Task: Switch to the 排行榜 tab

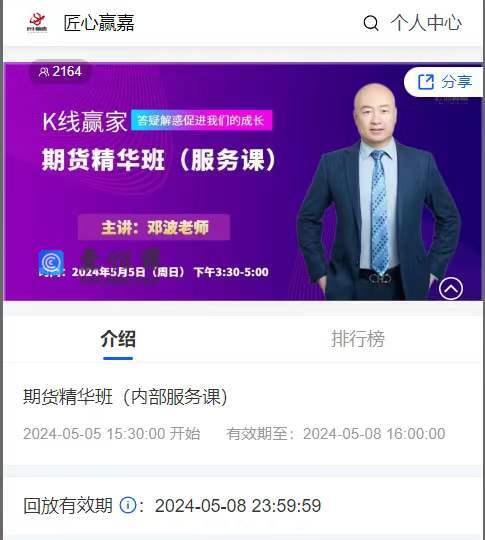Action: pos(358,339)
